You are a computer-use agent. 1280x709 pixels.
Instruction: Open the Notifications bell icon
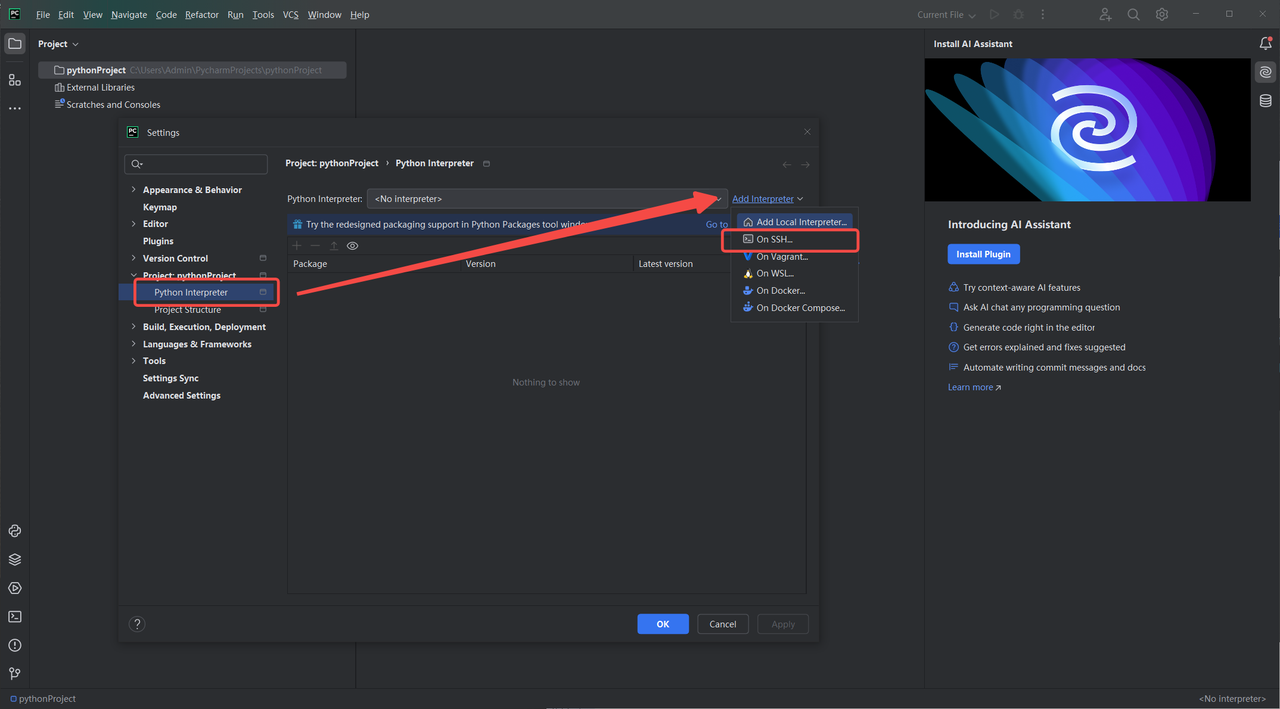click(1265, 44)
